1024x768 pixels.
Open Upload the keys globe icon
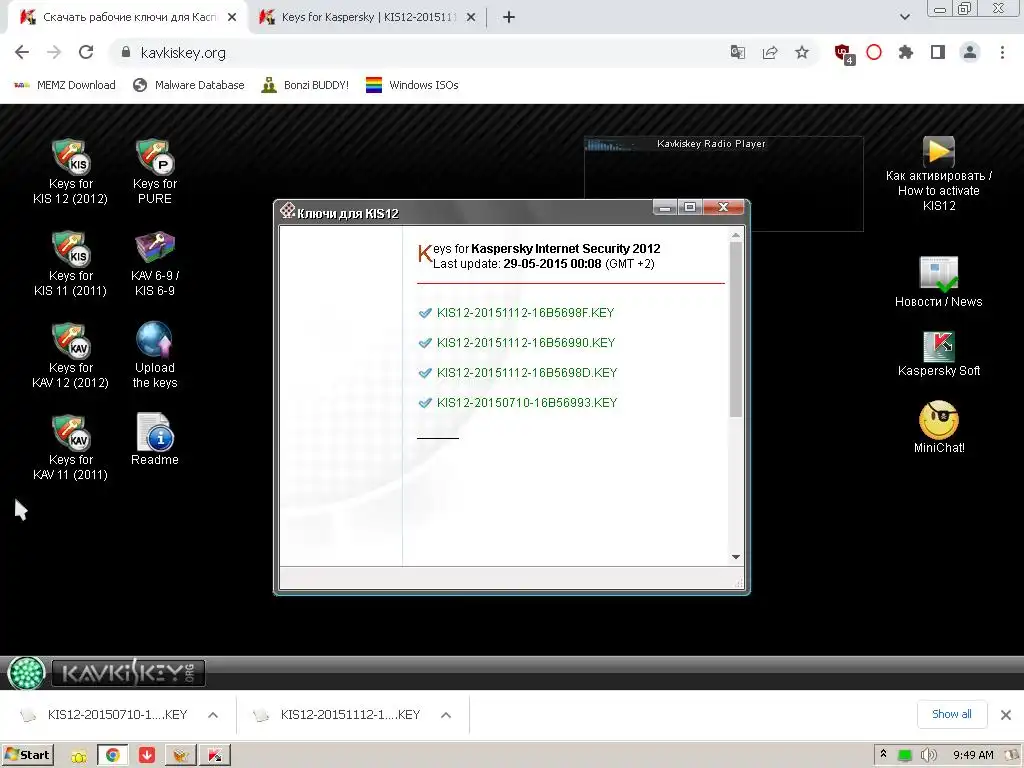click(x=154, y=355)
